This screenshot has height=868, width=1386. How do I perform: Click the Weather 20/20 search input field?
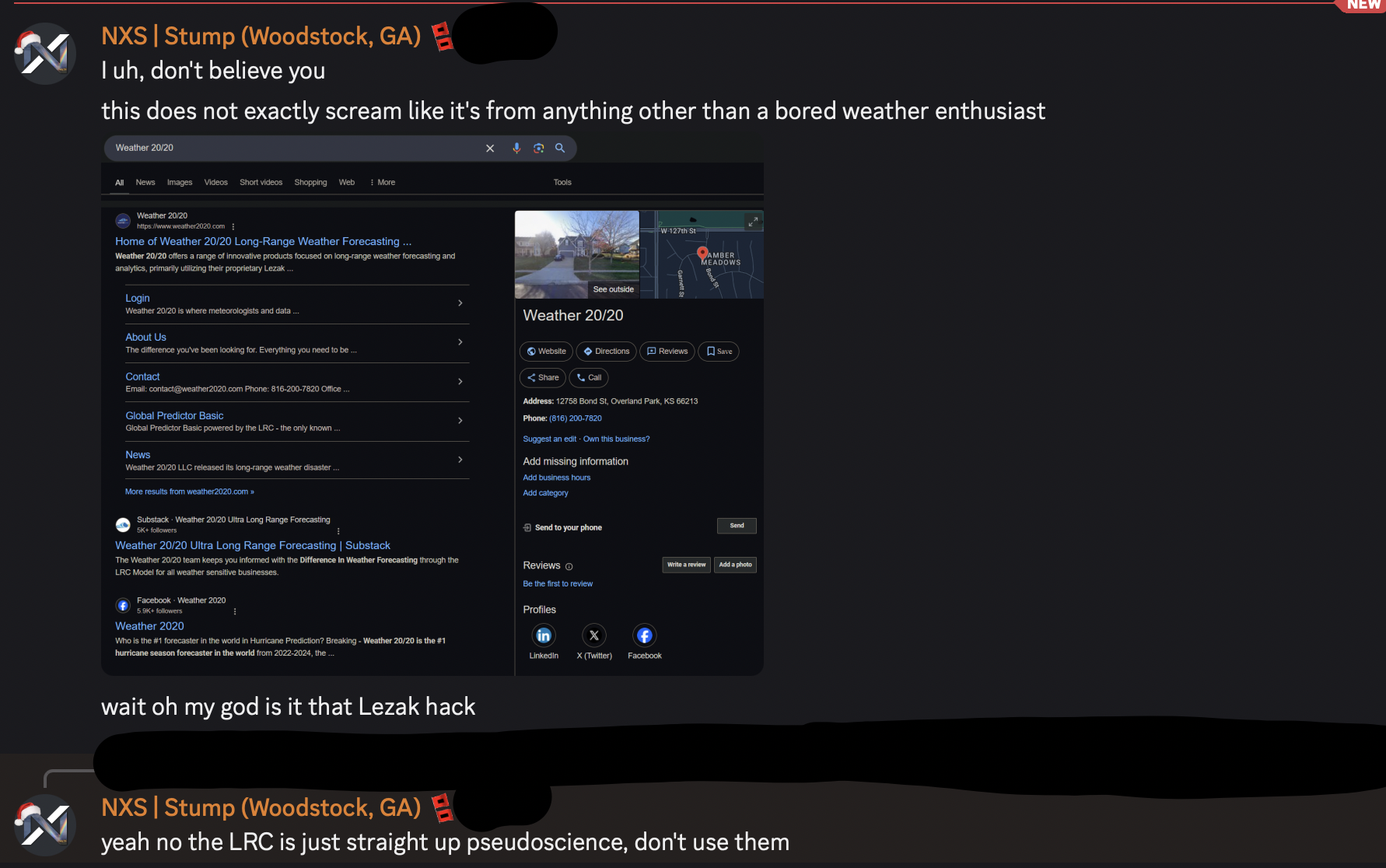(x=296, y=148)
